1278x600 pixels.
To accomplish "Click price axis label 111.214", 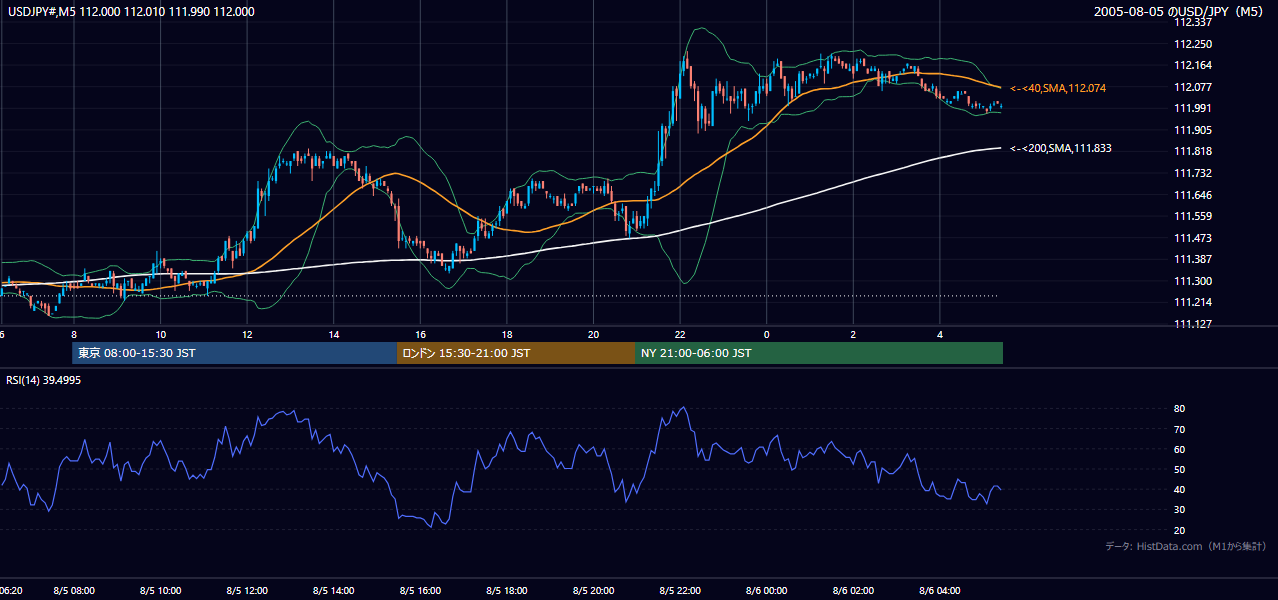I will [1194, 303].
